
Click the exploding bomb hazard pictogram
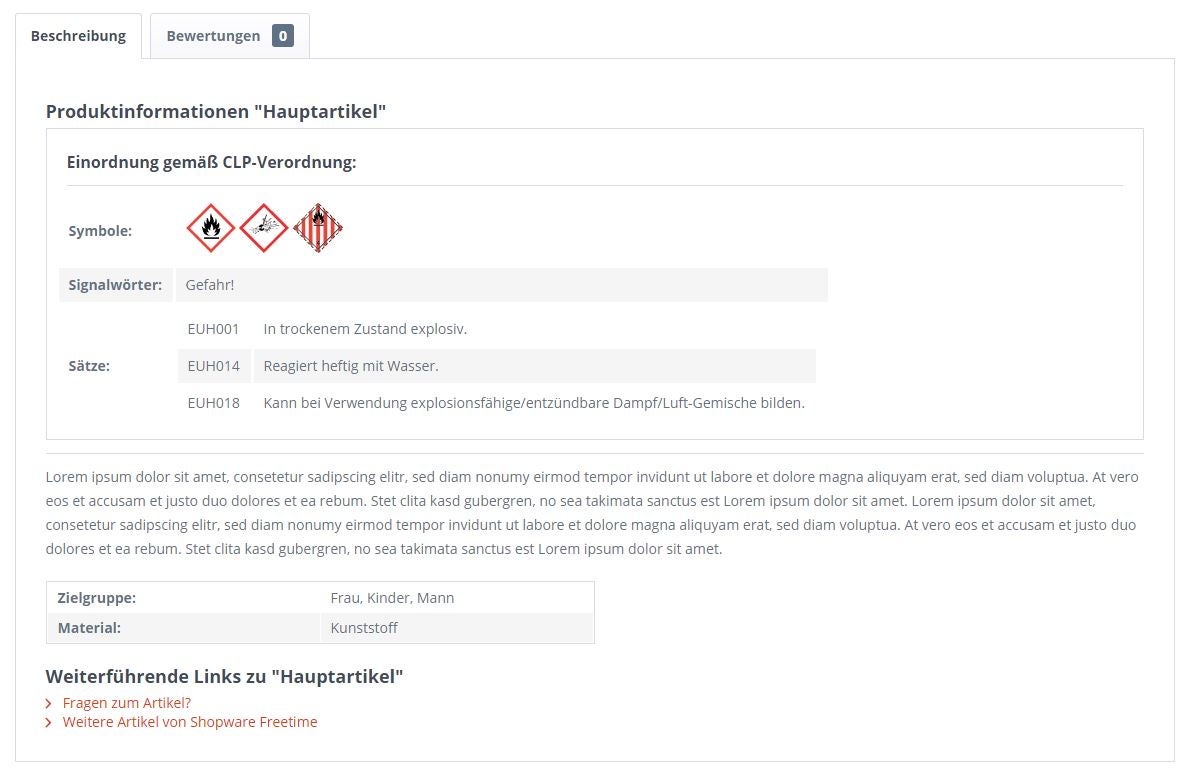263,228
